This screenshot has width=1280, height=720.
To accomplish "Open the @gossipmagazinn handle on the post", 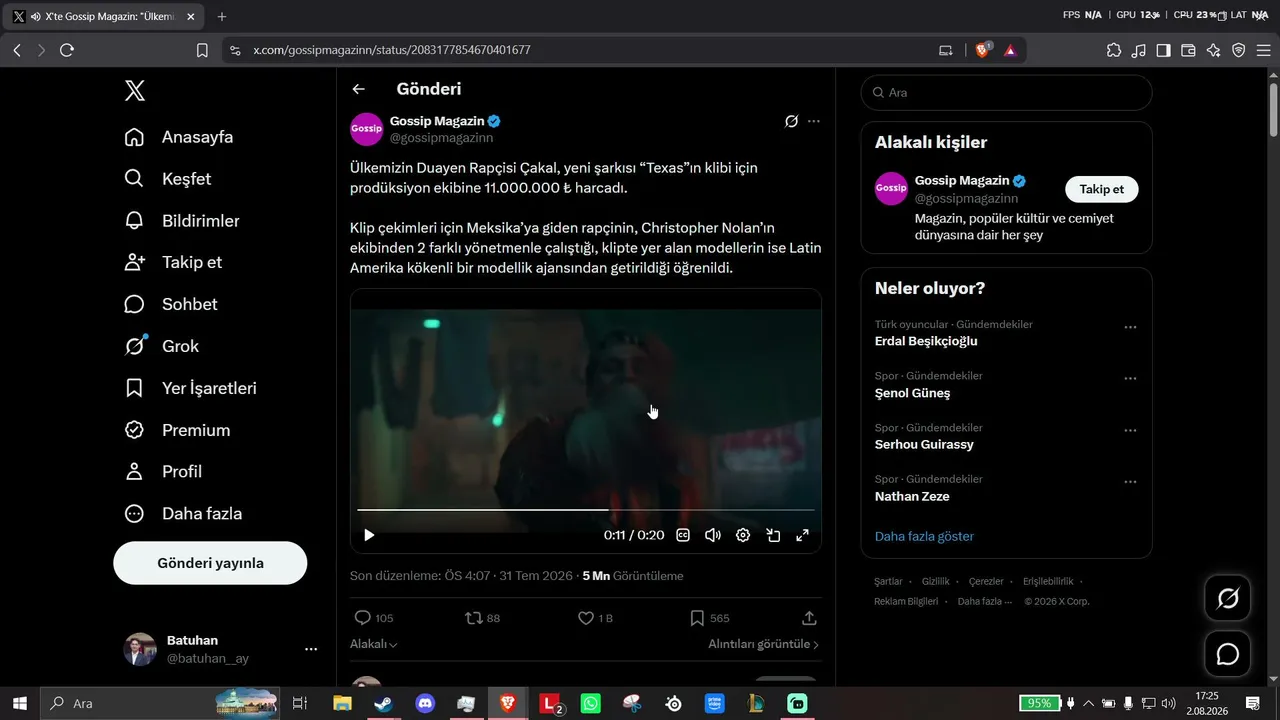I will coord(441,138).
